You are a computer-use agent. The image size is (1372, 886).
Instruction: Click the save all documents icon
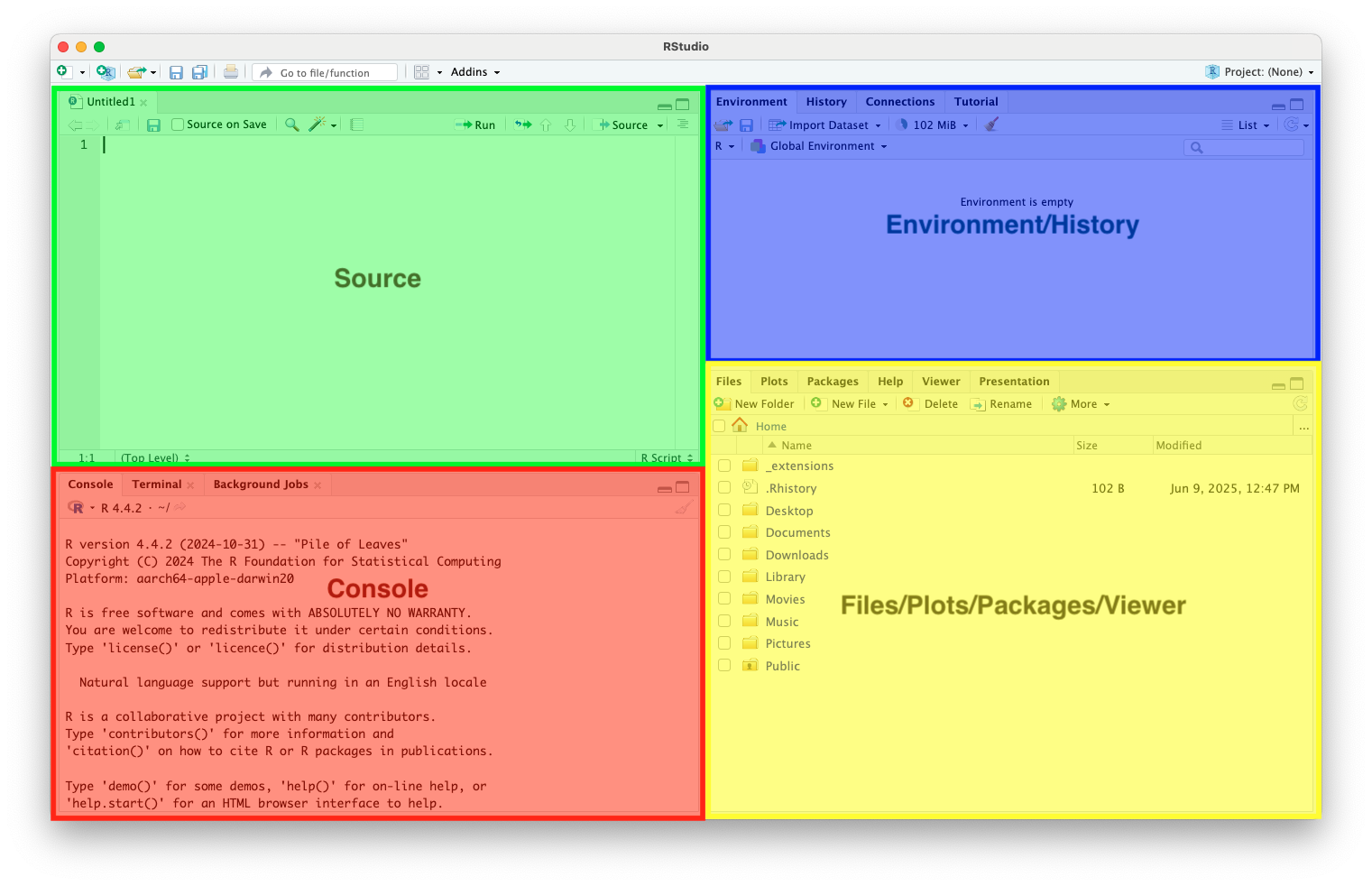199,72
